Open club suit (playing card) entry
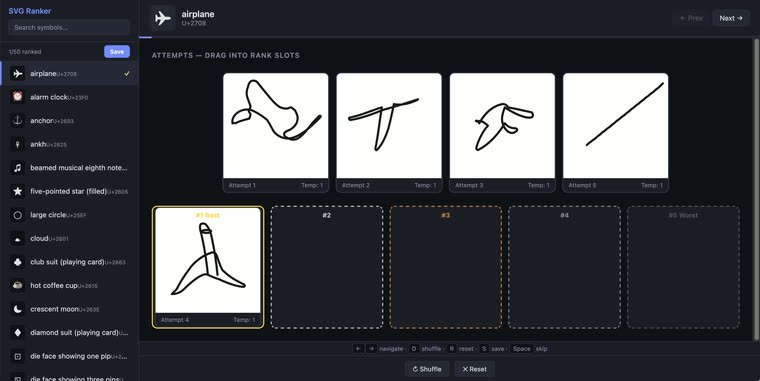The height and width of the screenshot is (381, 760). (69, 262)
